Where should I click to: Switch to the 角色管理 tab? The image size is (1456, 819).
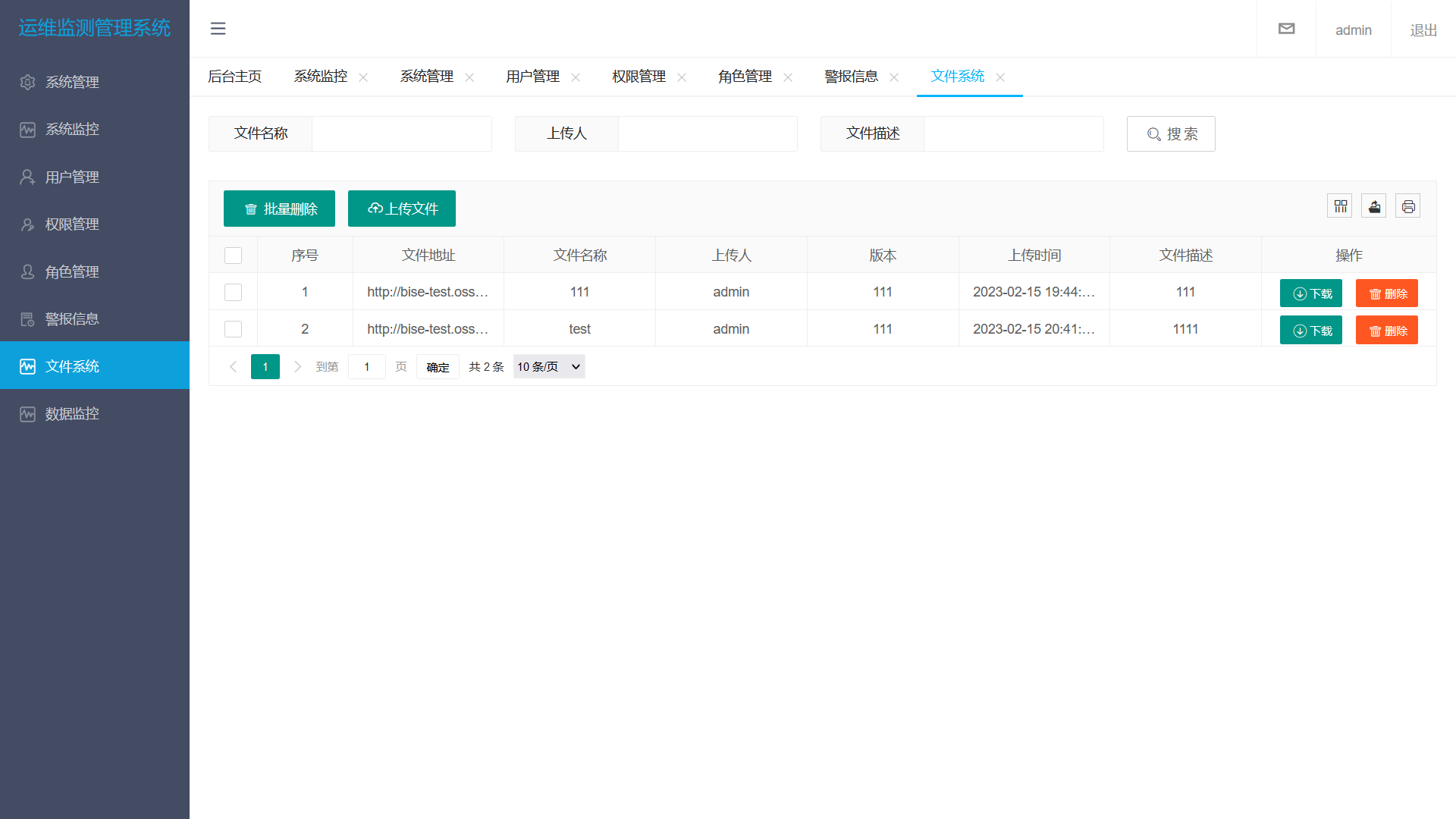click(x=745, y=77)
